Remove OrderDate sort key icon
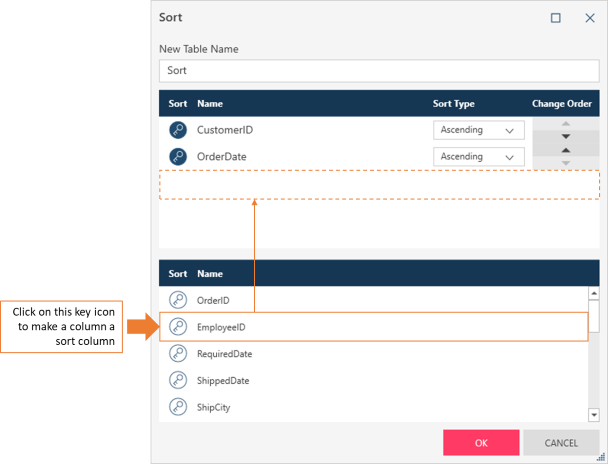 [178, 157]
